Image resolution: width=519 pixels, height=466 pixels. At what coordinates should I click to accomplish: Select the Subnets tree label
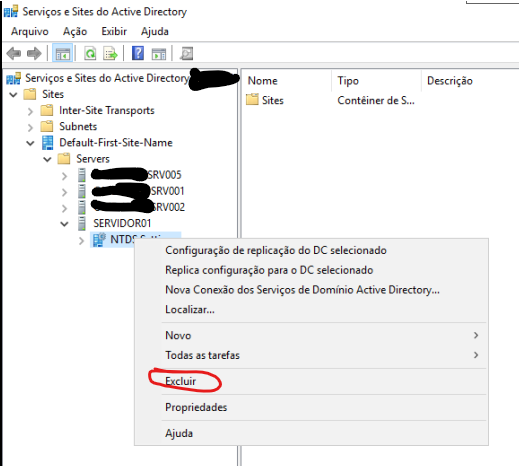(78, 126)
